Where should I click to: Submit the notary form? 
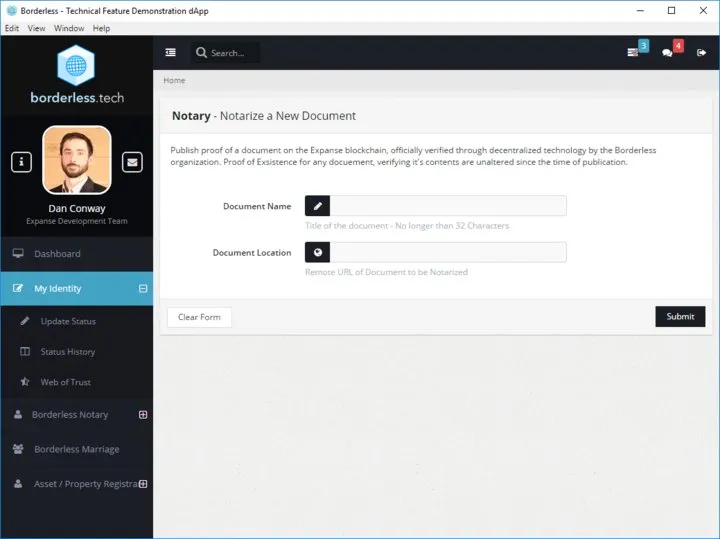(x=680, y=316)
